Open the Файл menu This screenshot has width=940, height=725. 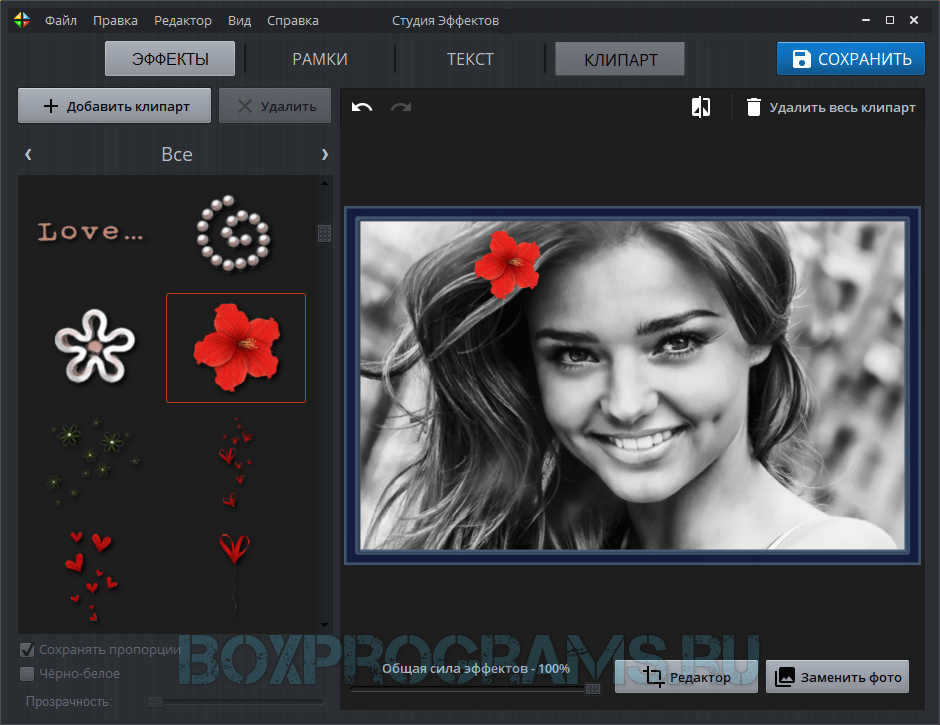coord(61,20)
